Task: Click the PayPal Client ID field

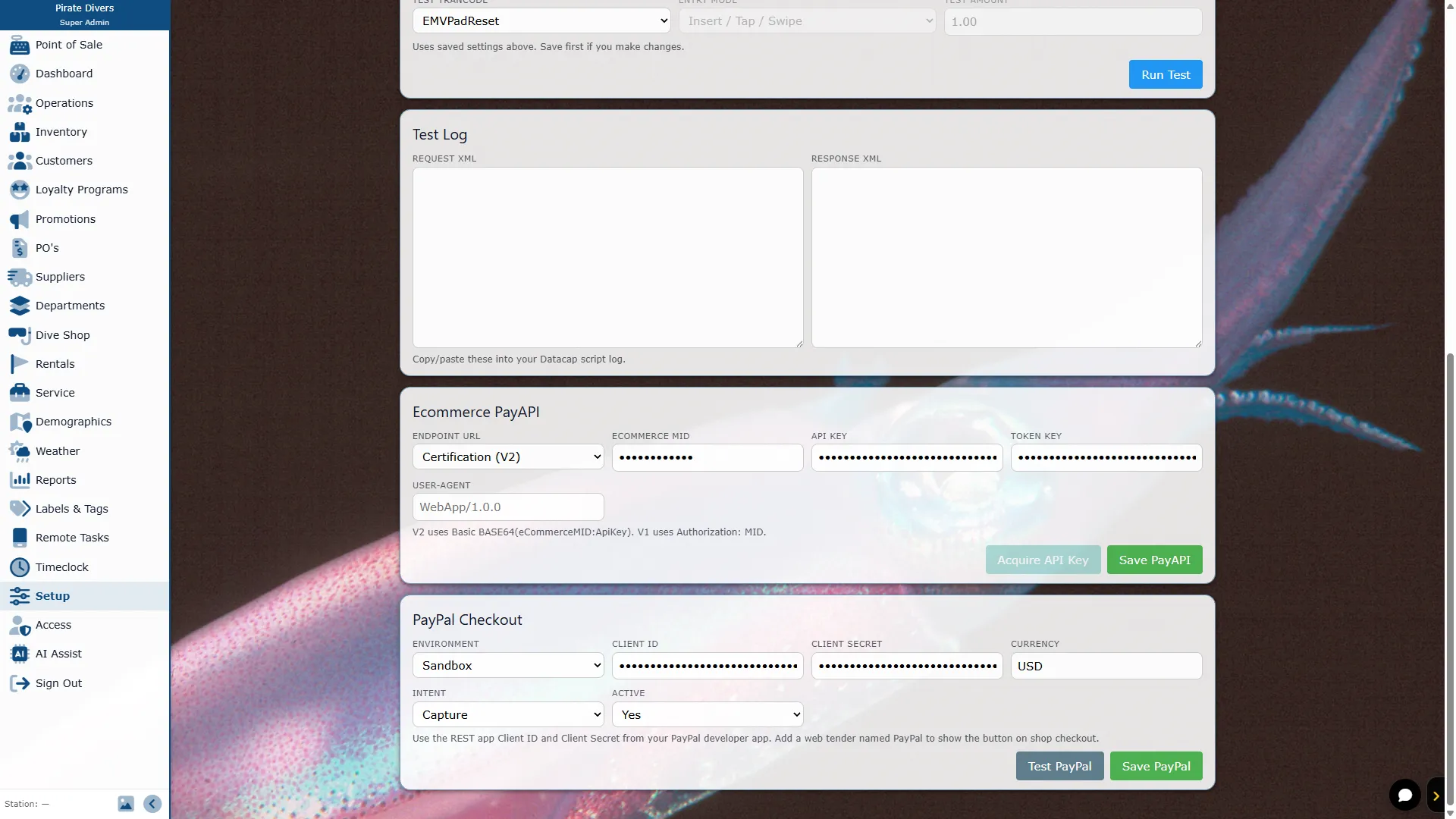Action: 708,666
